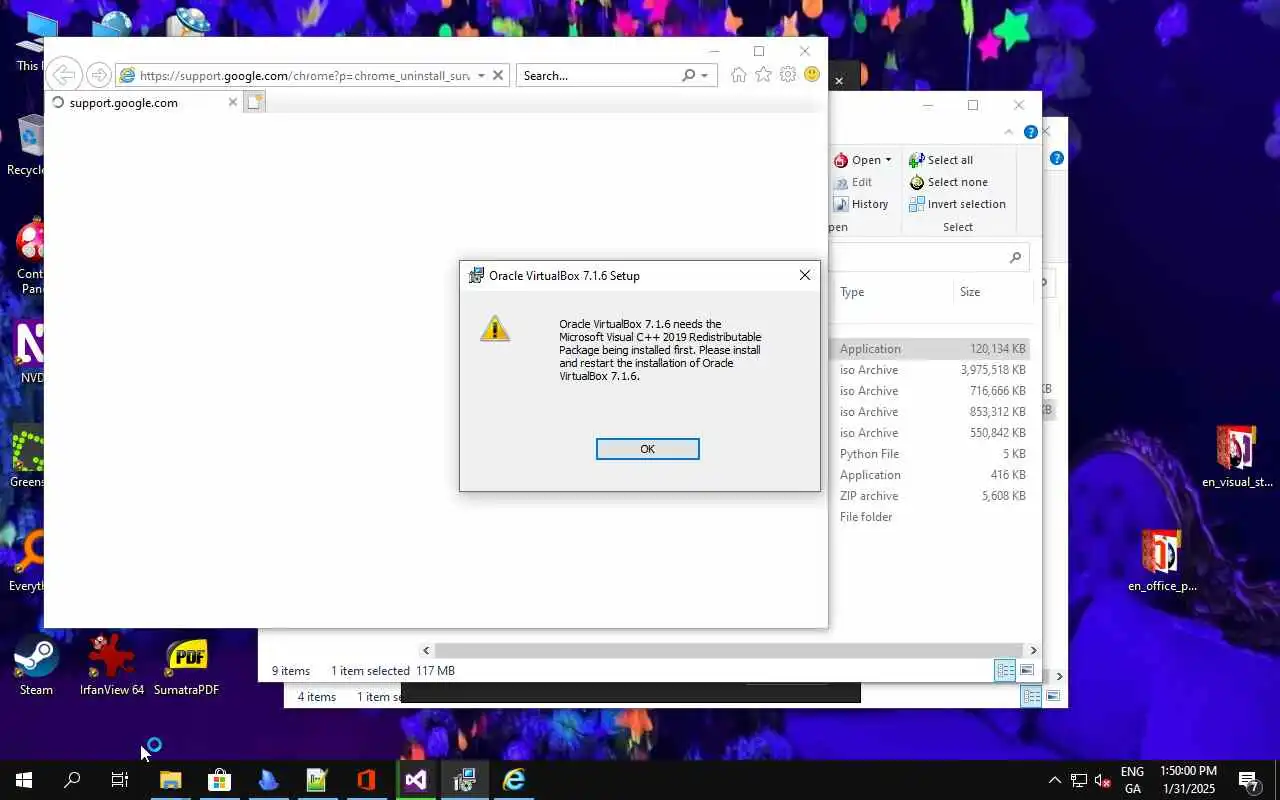
Task: Select the 550,842 KB iso Archive row
Action: coord(930,433)
